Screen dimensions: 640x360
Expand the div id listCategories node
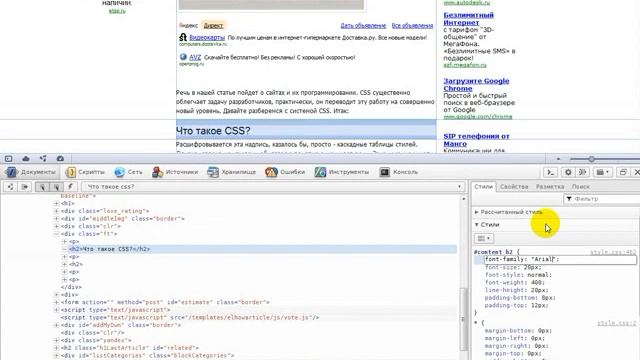click(x=56, y=356)
